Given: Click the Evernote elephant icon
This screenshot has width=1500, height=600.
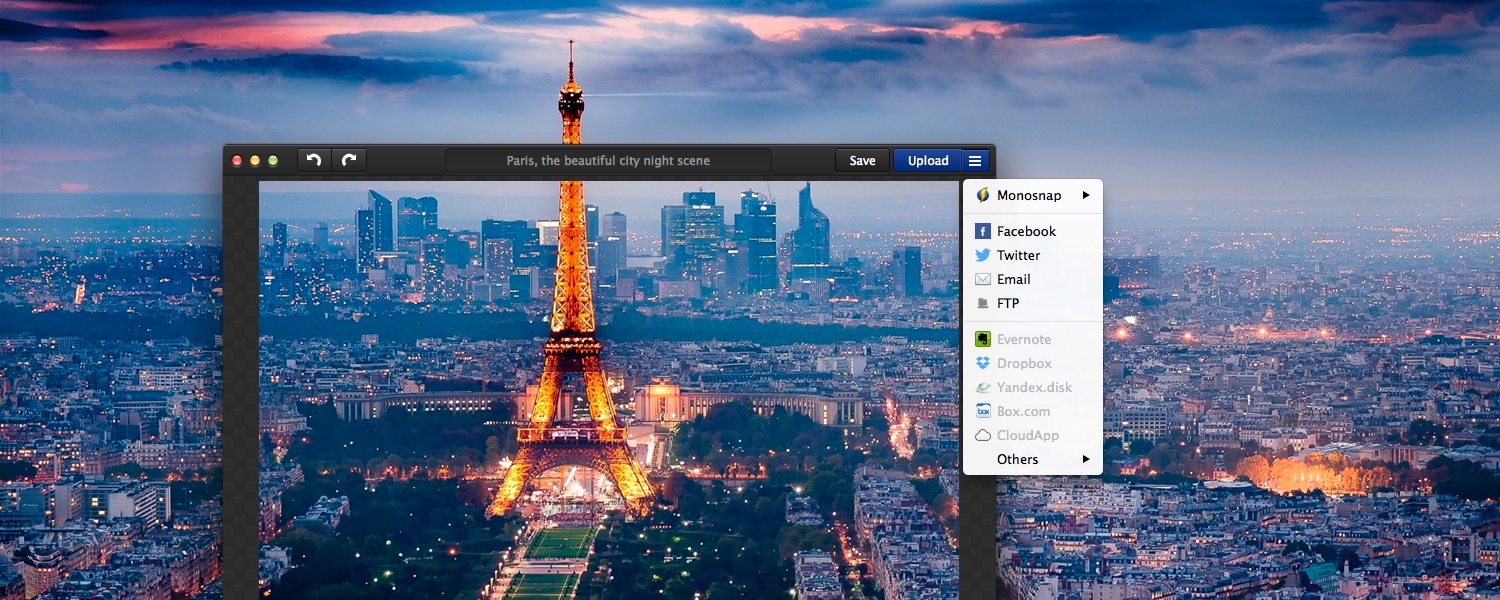Looking at the screenshot, I should pyautogui.click(x=983, y=339).
